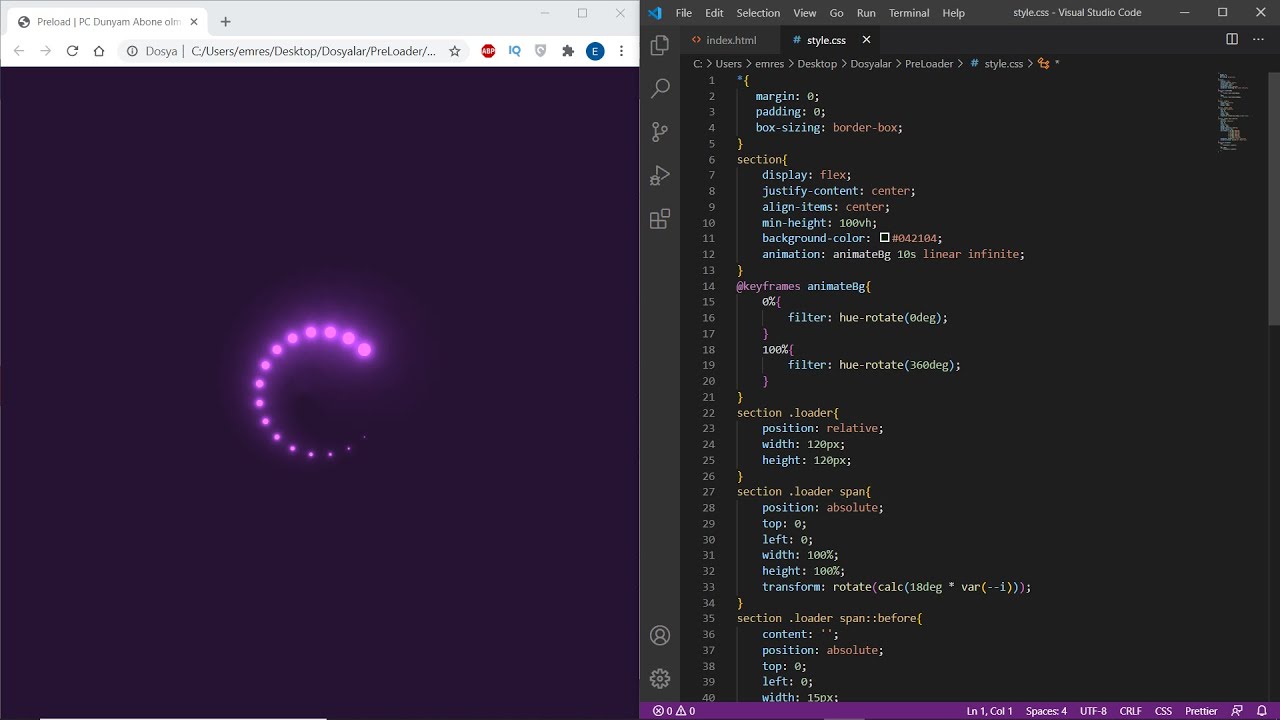Open the Search view icon
Image resolution: width=1280 pixels, height=720 pixels.
click(660, 88)
